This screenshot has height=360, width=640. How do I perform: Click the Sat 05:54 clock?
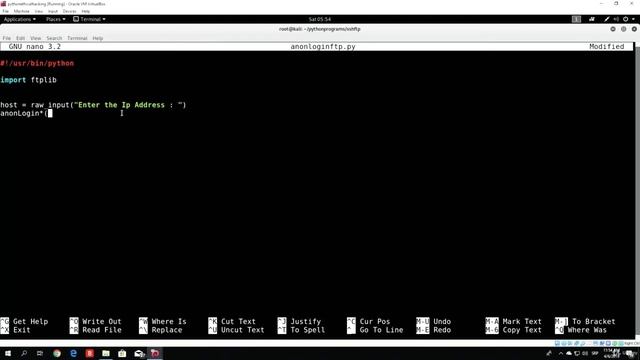(x=320, y=19)
